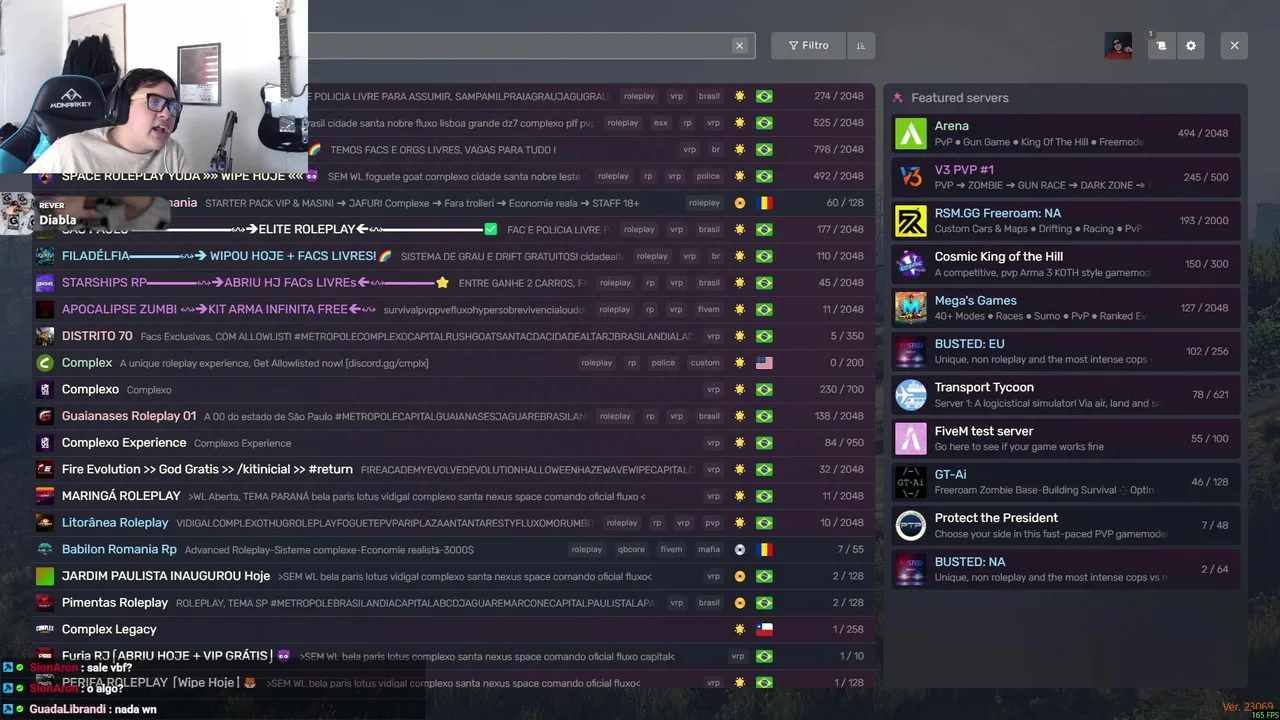Click the '230 / 700' player count
The width and height of the screenshot is (1280, 720).
click(x=842, y=389)
